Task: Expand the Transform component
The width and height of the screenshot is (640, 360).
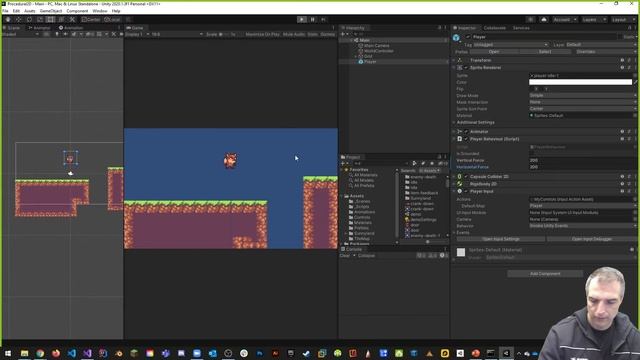Action: coord(454,60)
